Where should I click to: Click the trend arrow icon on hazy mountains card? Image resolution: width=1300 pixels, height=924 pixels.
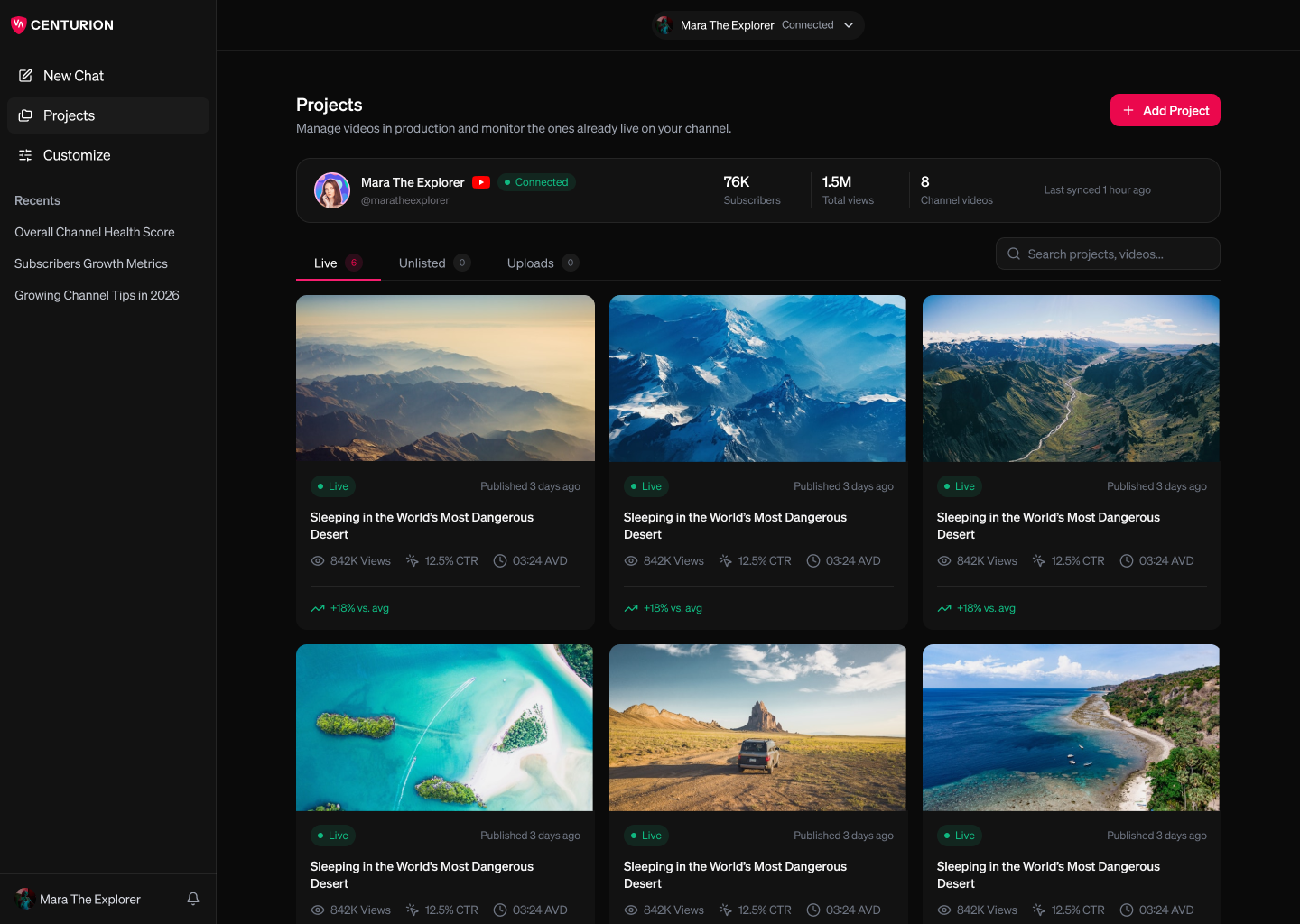(x=318, y=608)
